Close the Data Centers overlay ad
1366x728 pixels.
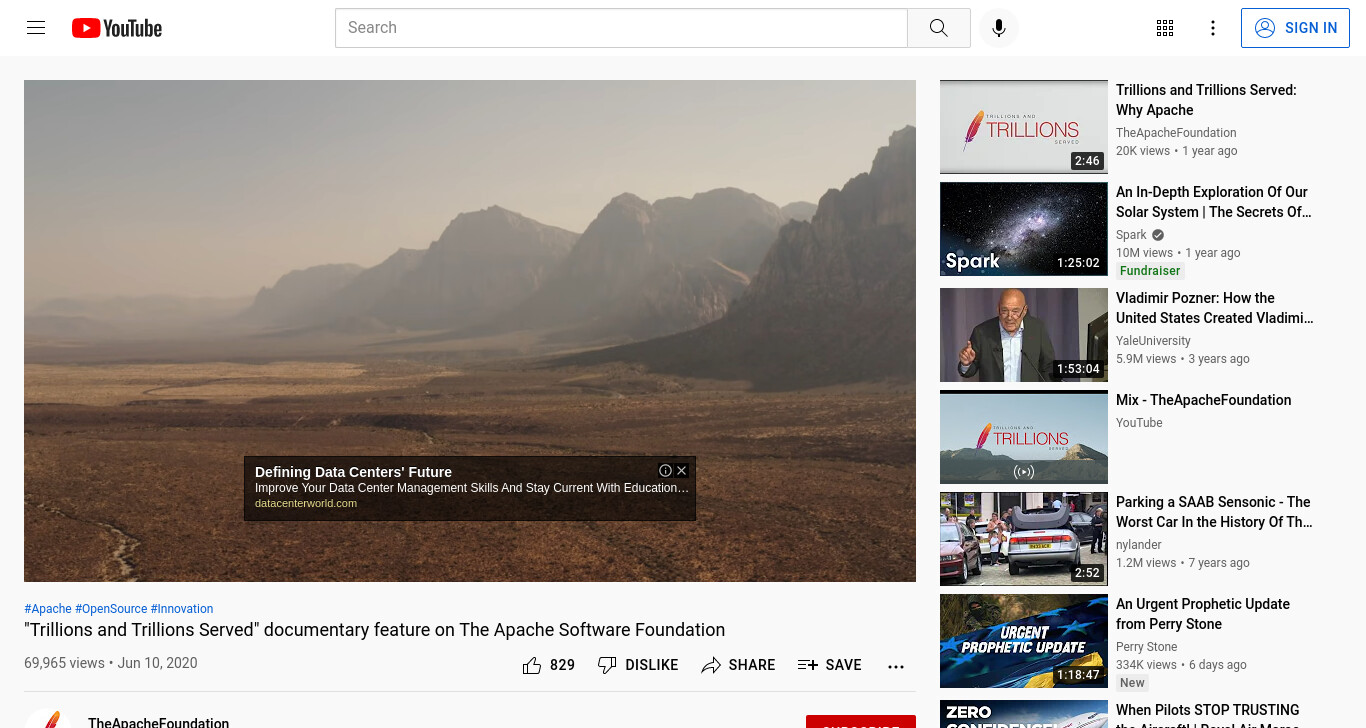682,470
